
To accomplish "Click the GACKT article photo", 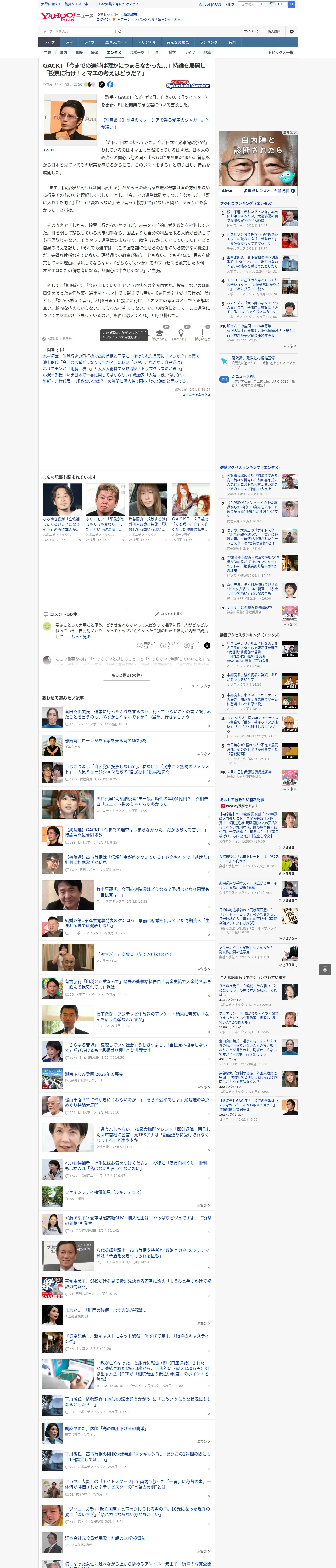I will pos(70,119).
